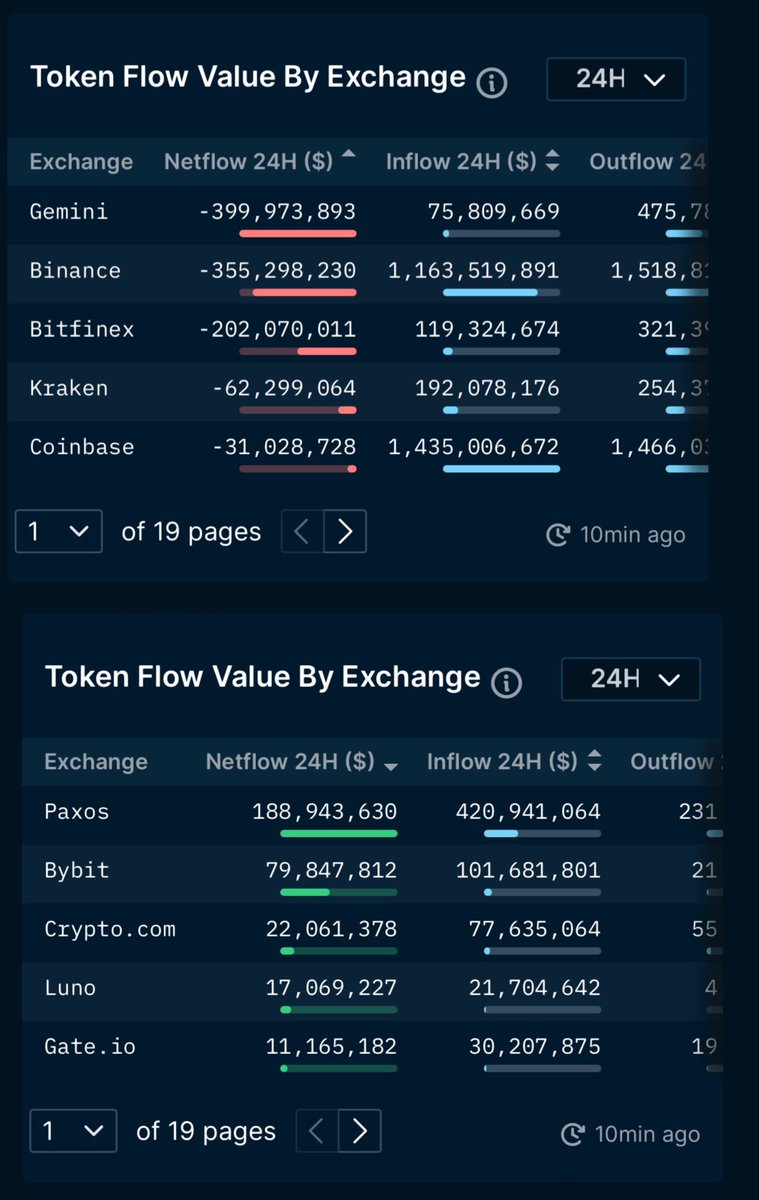
Task: Click the Outflow column header in bottom panel
Action: tap(676, 761)
